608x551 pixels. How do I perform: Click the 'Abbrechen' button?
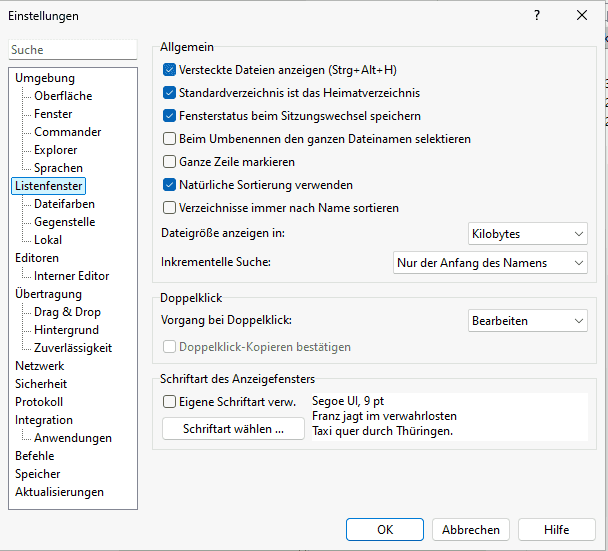click(x=471, y=530)
